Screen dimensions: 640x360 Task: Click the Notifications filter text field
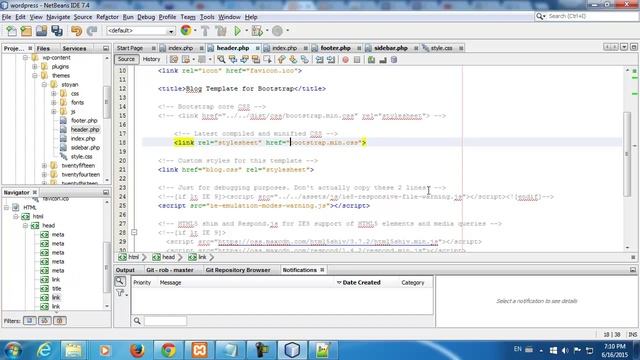point(165,321)
